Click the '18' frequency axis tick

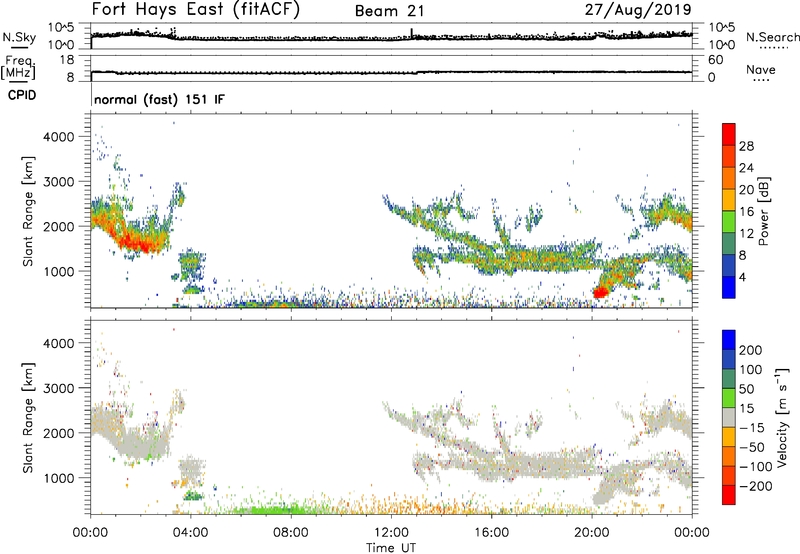tap(66, 60)
